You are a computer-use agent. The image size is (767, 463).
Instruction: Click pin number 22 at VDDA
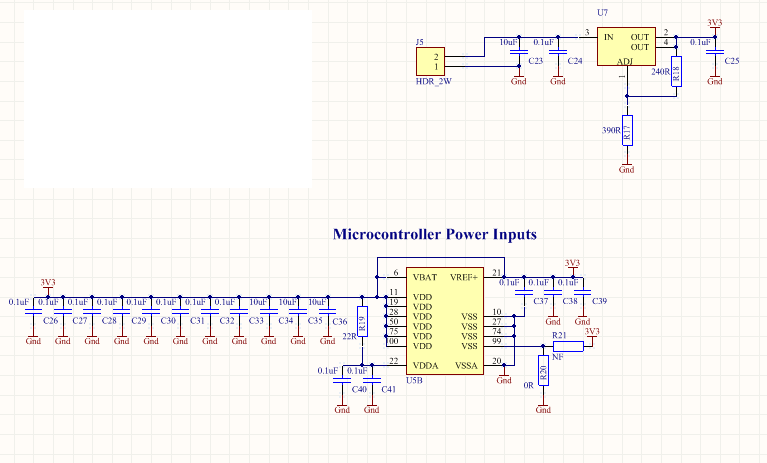coord(394,361)
